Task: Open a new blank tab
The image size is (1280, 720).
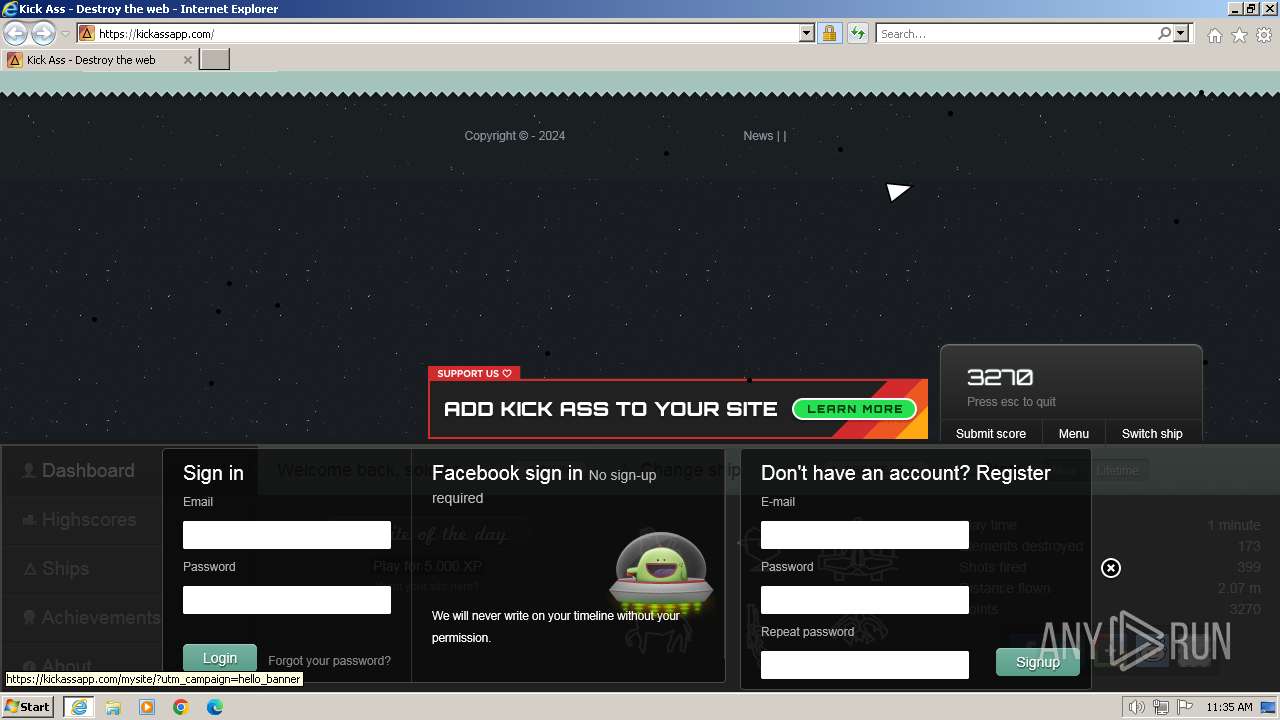Action: (x=215, y=60)
